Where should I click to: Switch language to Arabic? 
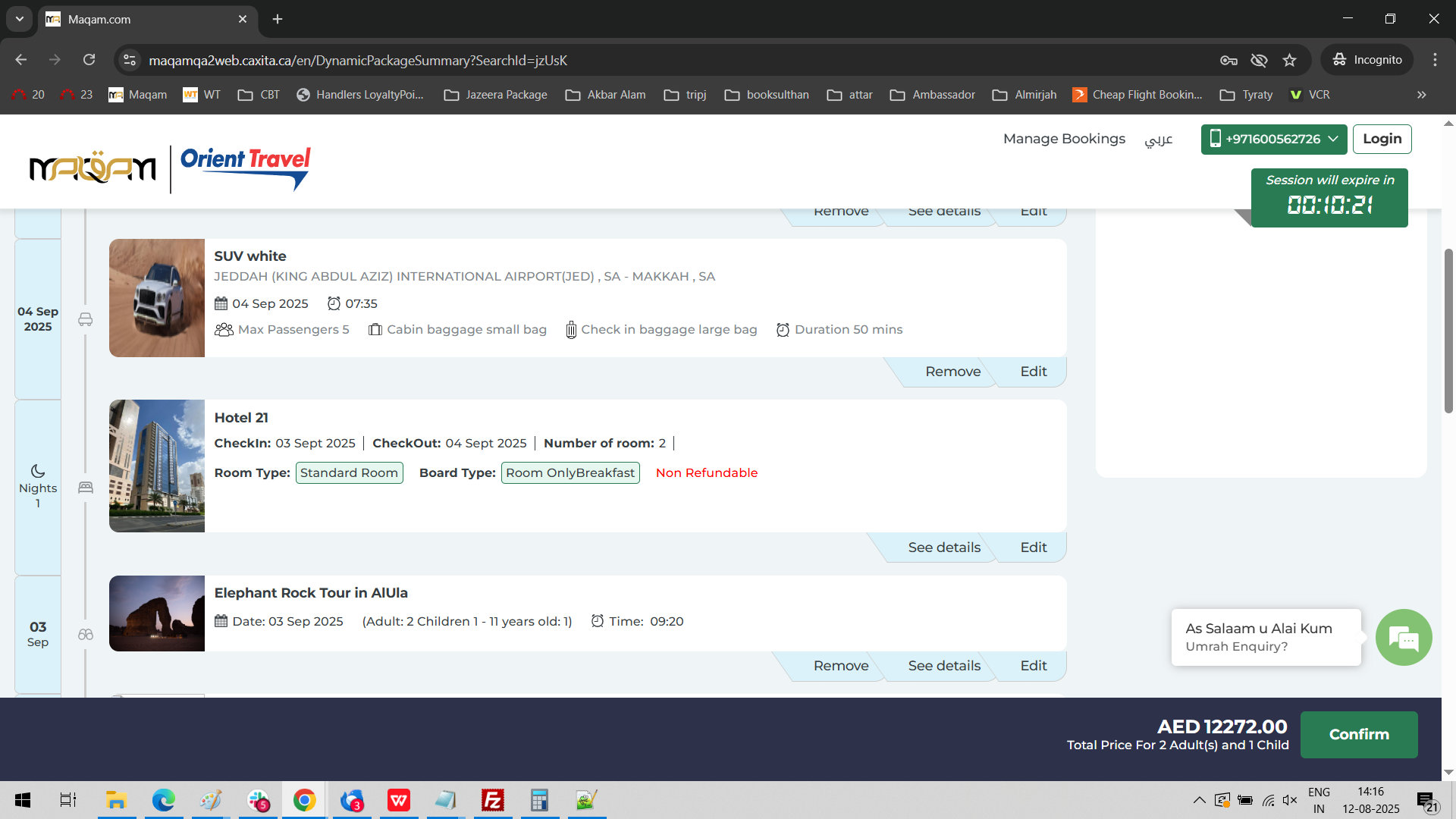click(1158, 139)
